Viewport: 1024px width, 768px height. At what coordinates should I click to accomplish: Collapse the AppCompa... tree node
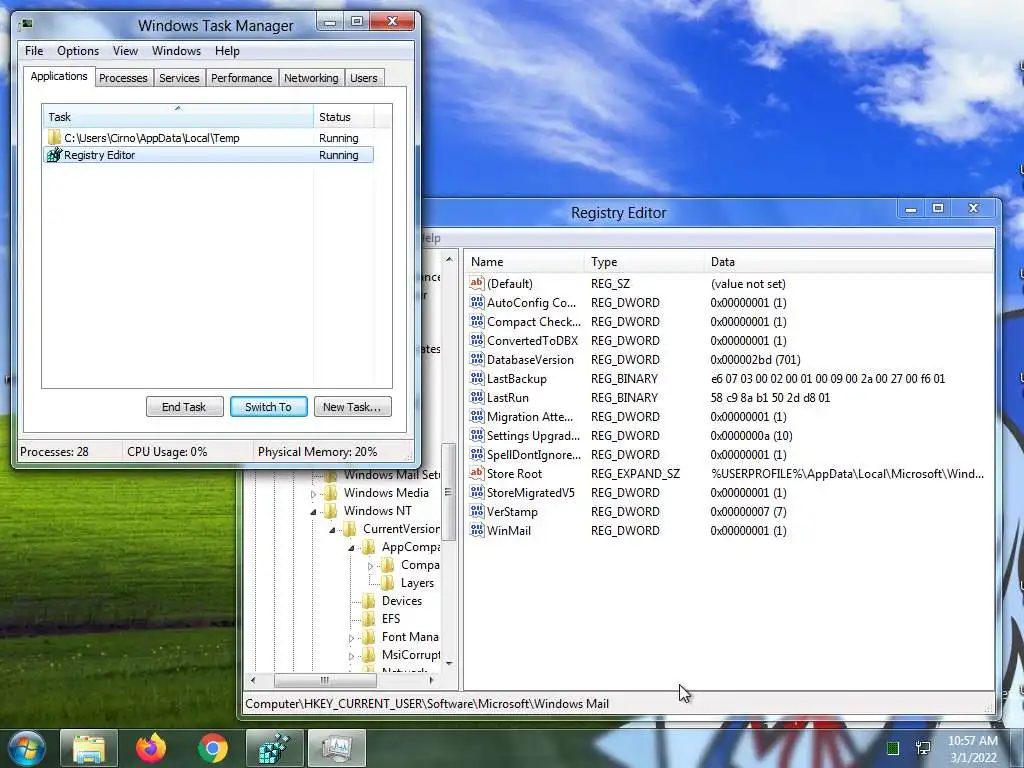point(351,547)
